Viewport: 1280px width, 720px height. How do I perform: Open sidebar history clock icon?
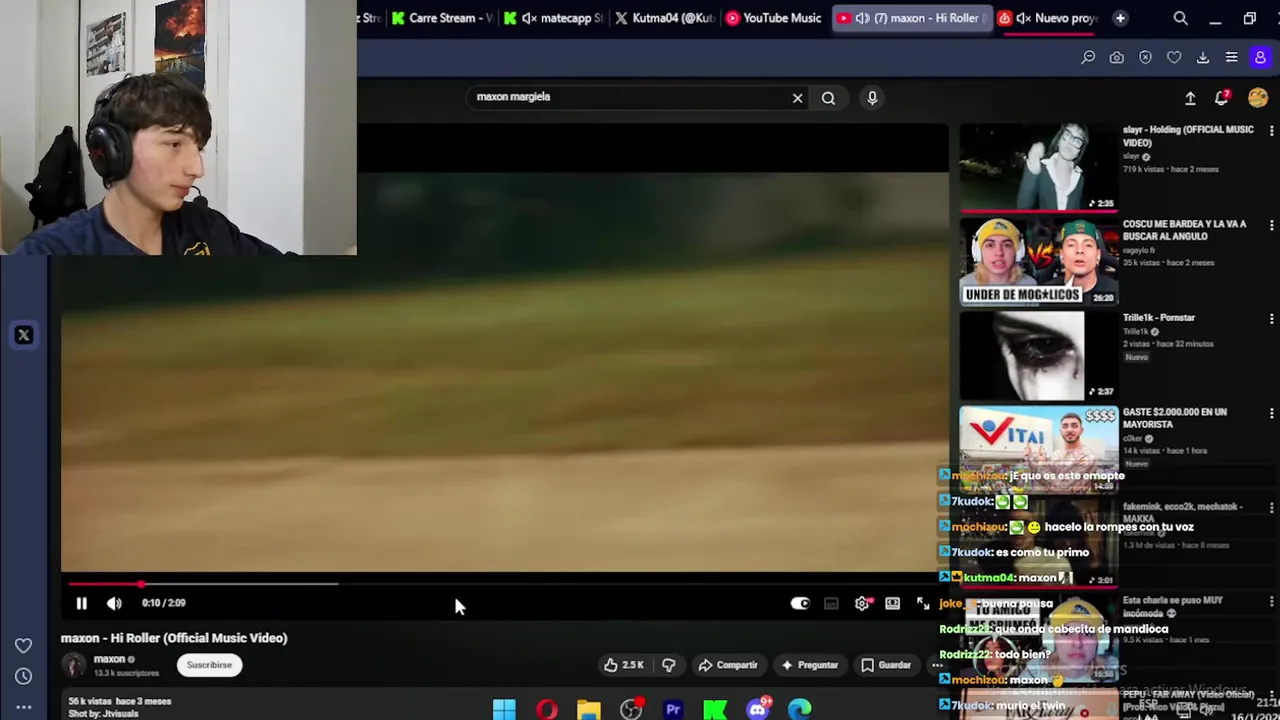coord(23,676)
